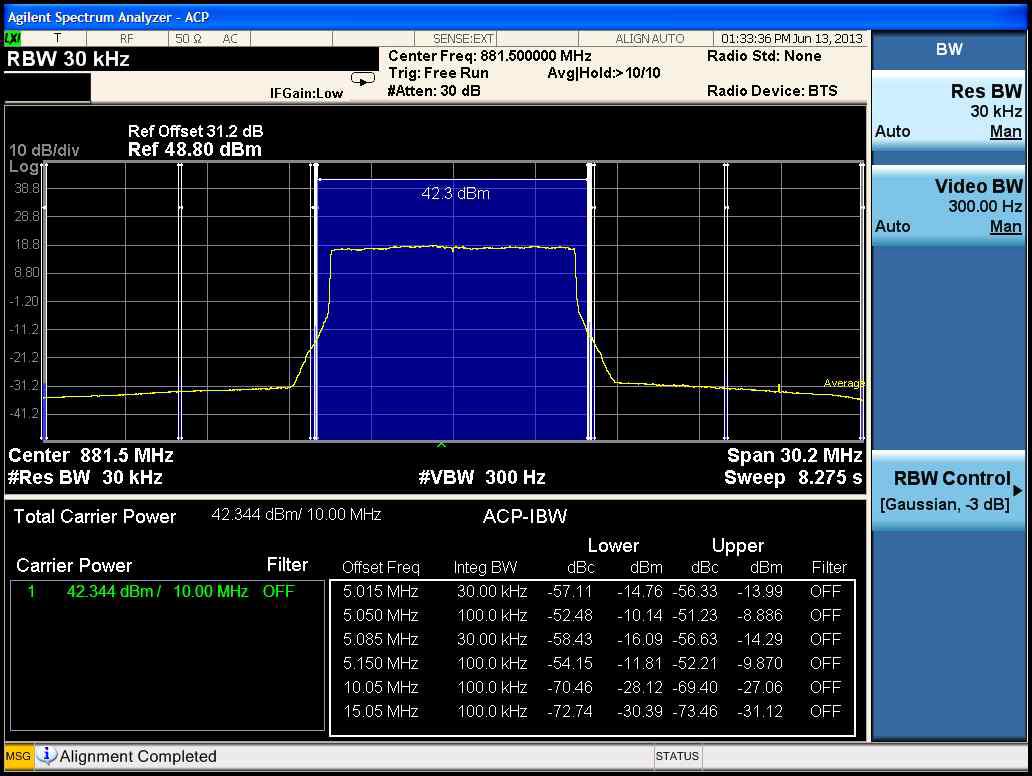Select the 10.05 MHz offset row
This screenshot has height=776, width=1032.
coord(593,687)
